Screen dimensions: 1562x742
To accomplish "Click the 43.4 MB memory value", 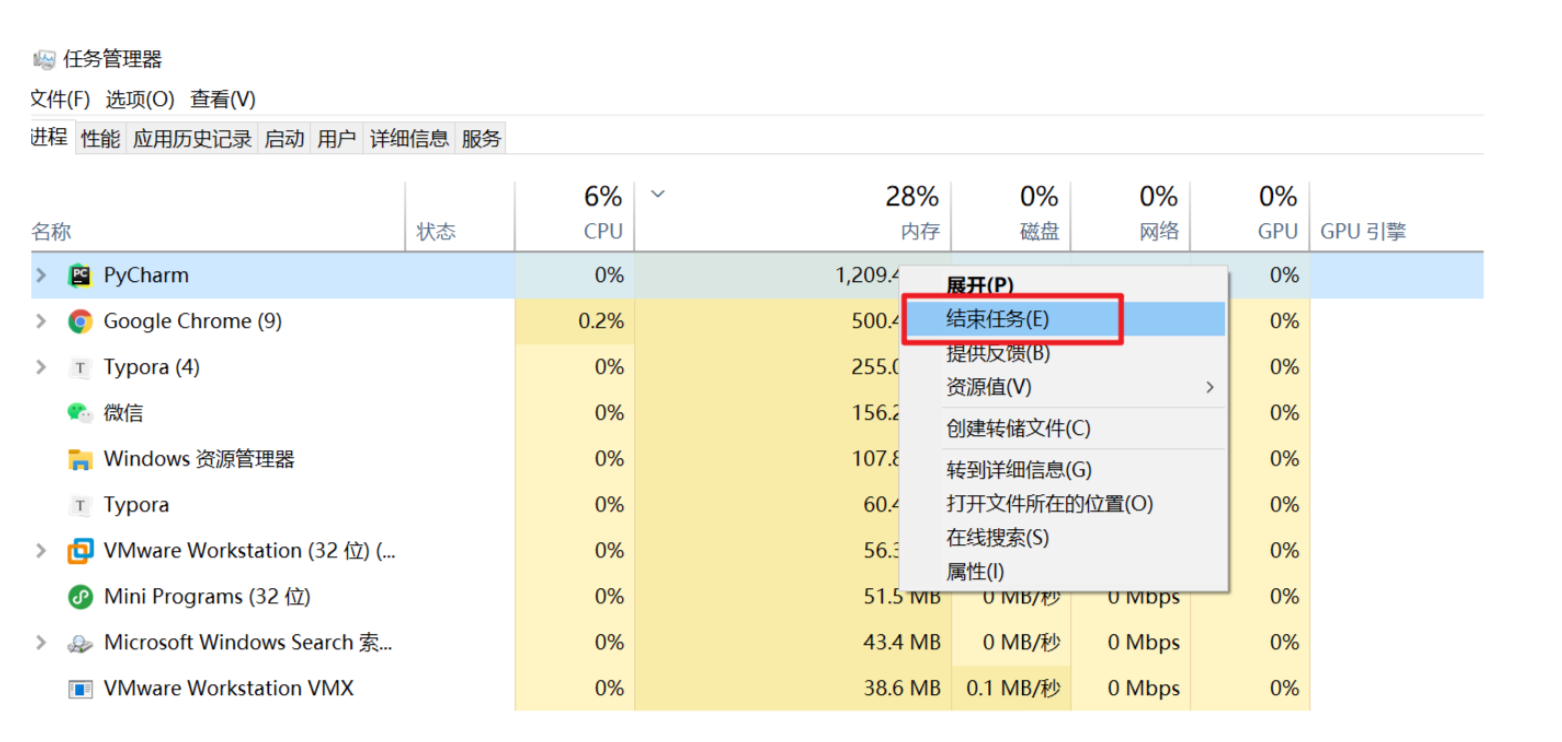I will 902,643.
